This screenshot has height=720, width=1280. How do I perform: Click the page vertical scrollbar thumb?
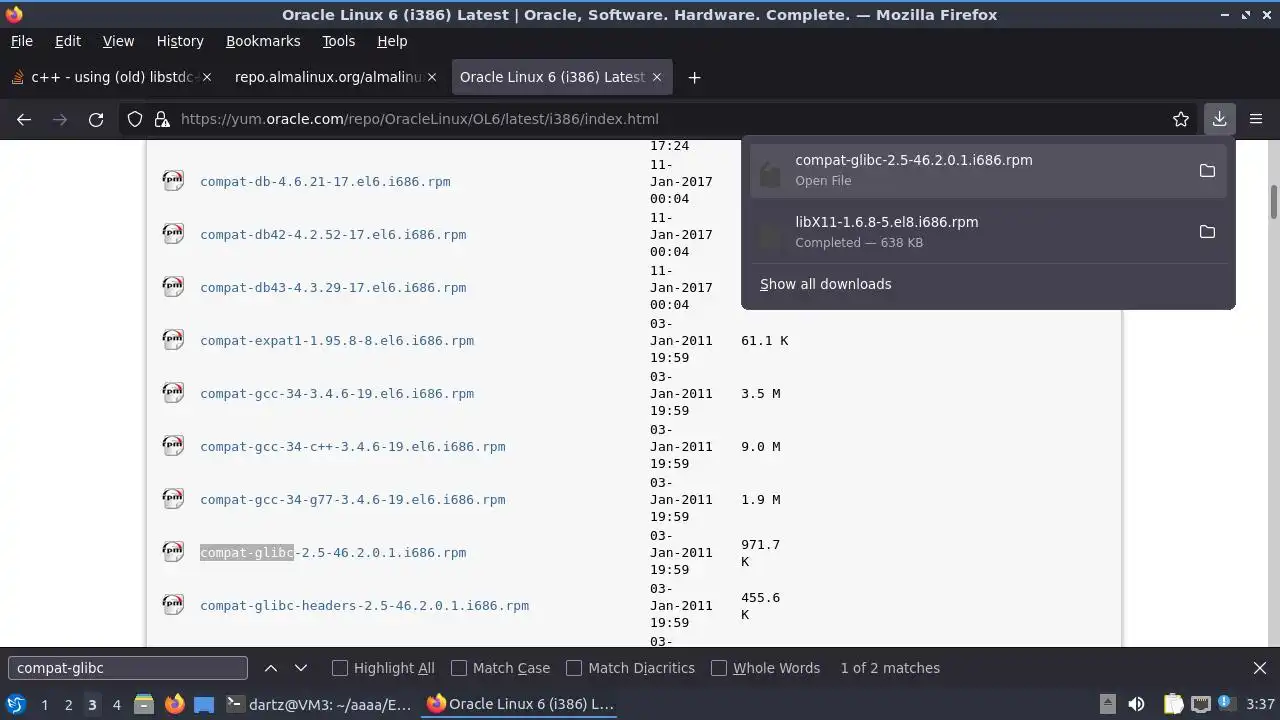pyautogui.click(x=1274, y=203)
